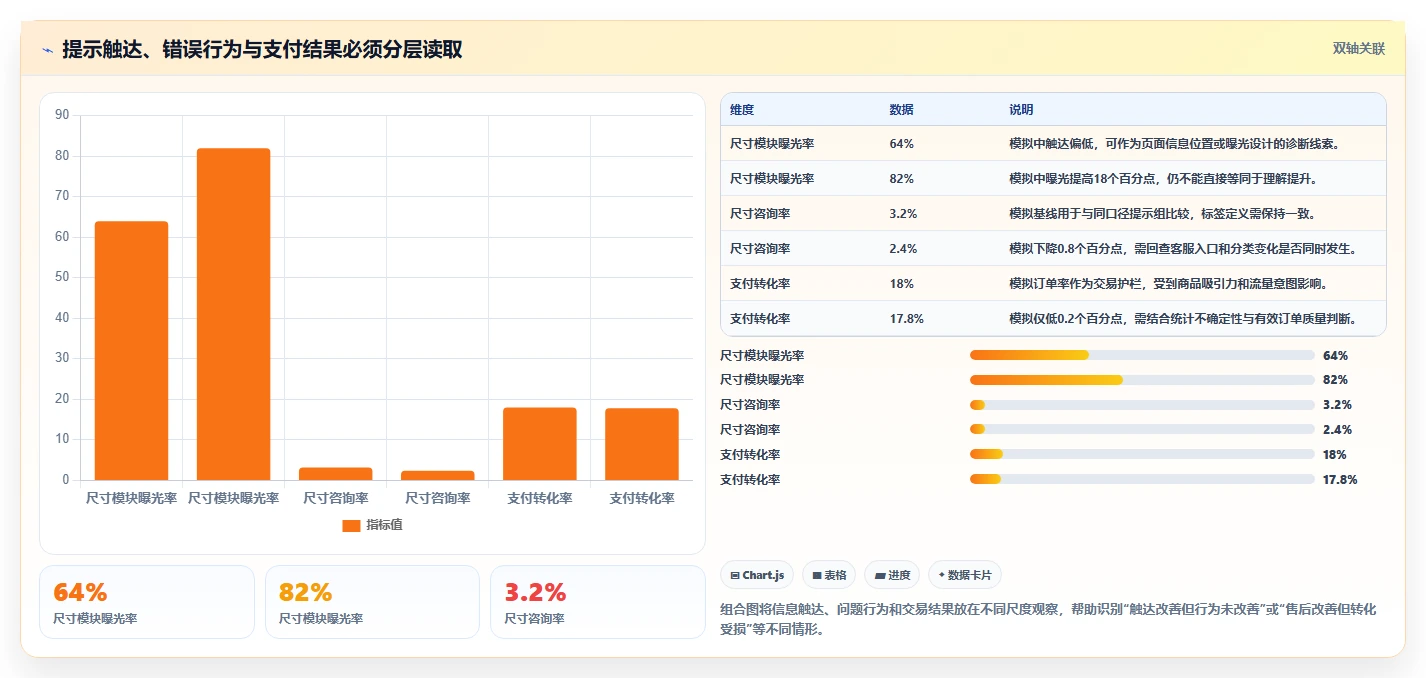Click the 18% cell in the table

(x=901, y=284)
